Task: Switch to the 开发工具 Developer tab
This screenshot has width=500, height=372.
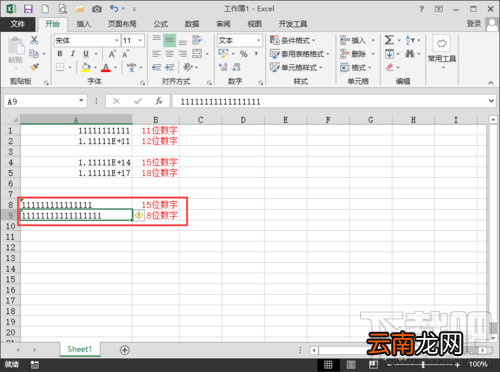Action: 293,24
